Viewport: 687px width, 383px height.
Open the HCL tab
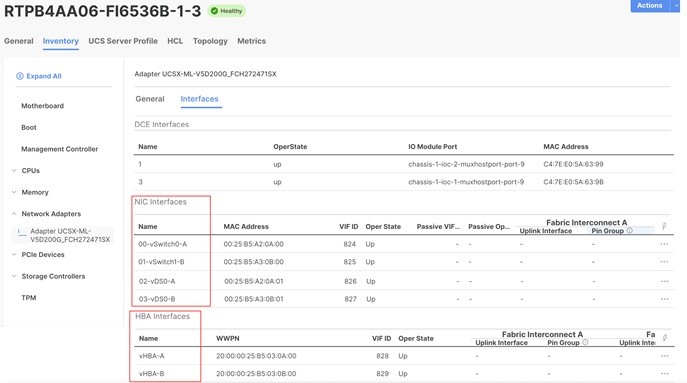pos(175,41)
